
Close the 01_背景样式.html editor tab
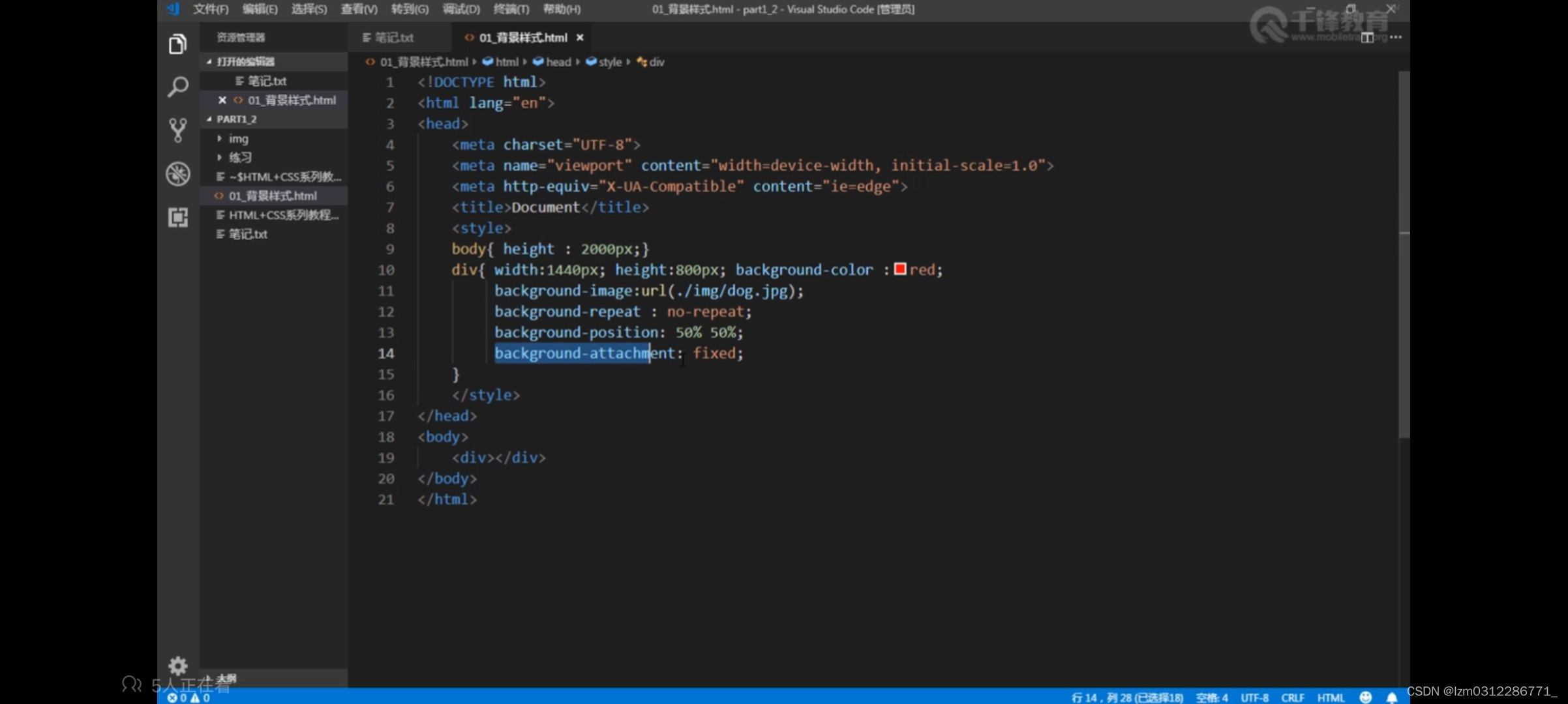point(580,38)
